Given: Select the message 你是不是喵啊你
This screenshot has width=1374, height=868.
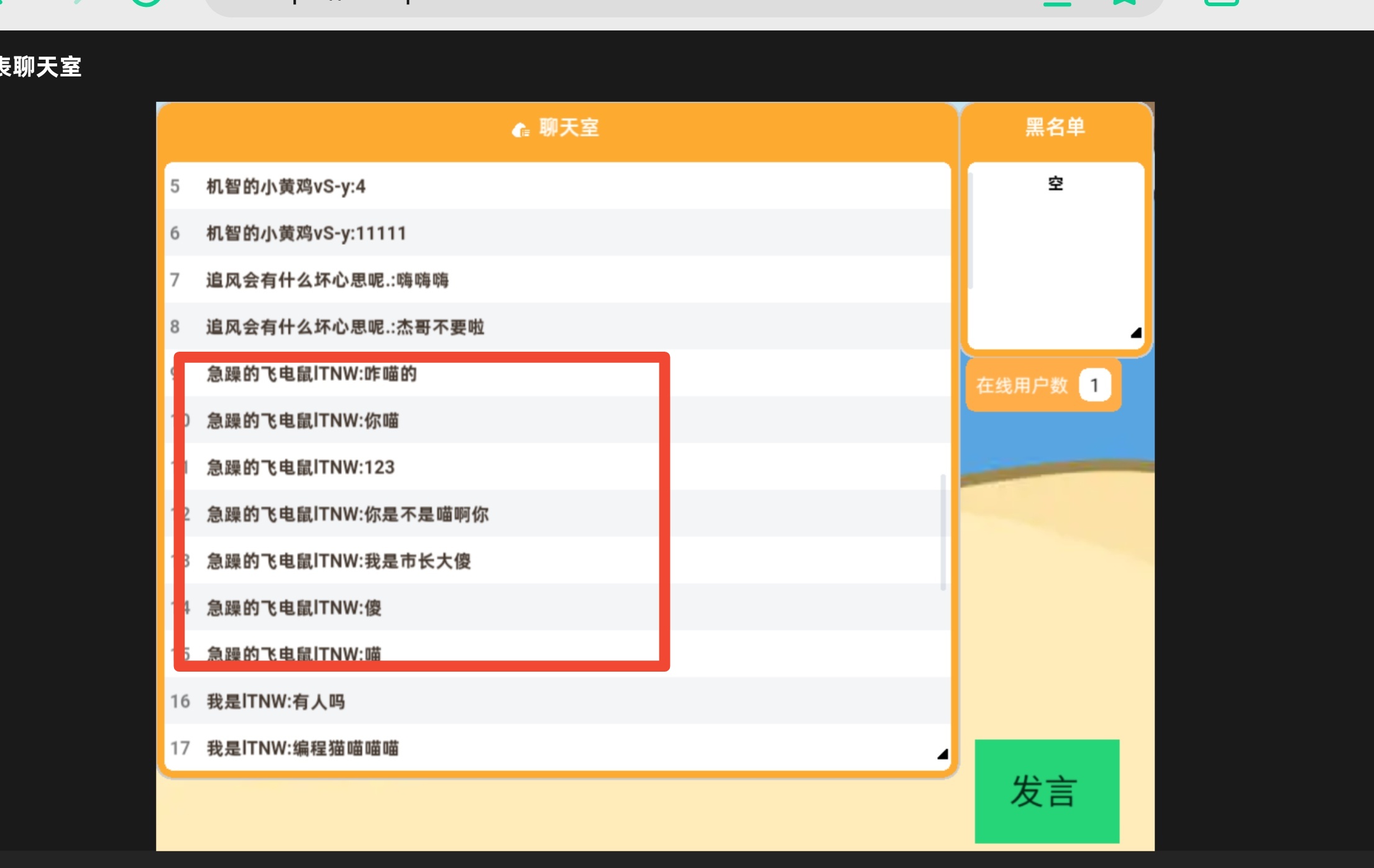Looking at the screenshot, I should coord(557,514).
